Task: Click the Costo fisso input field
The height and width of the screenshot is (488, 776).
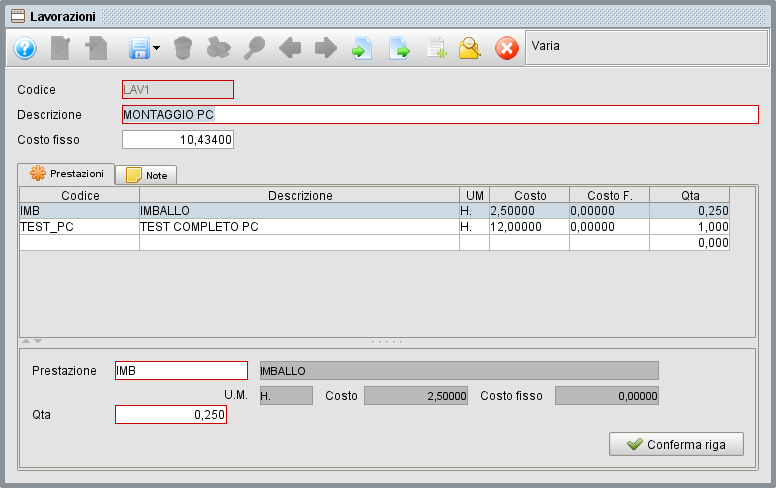Action: (x=178, y=140)
